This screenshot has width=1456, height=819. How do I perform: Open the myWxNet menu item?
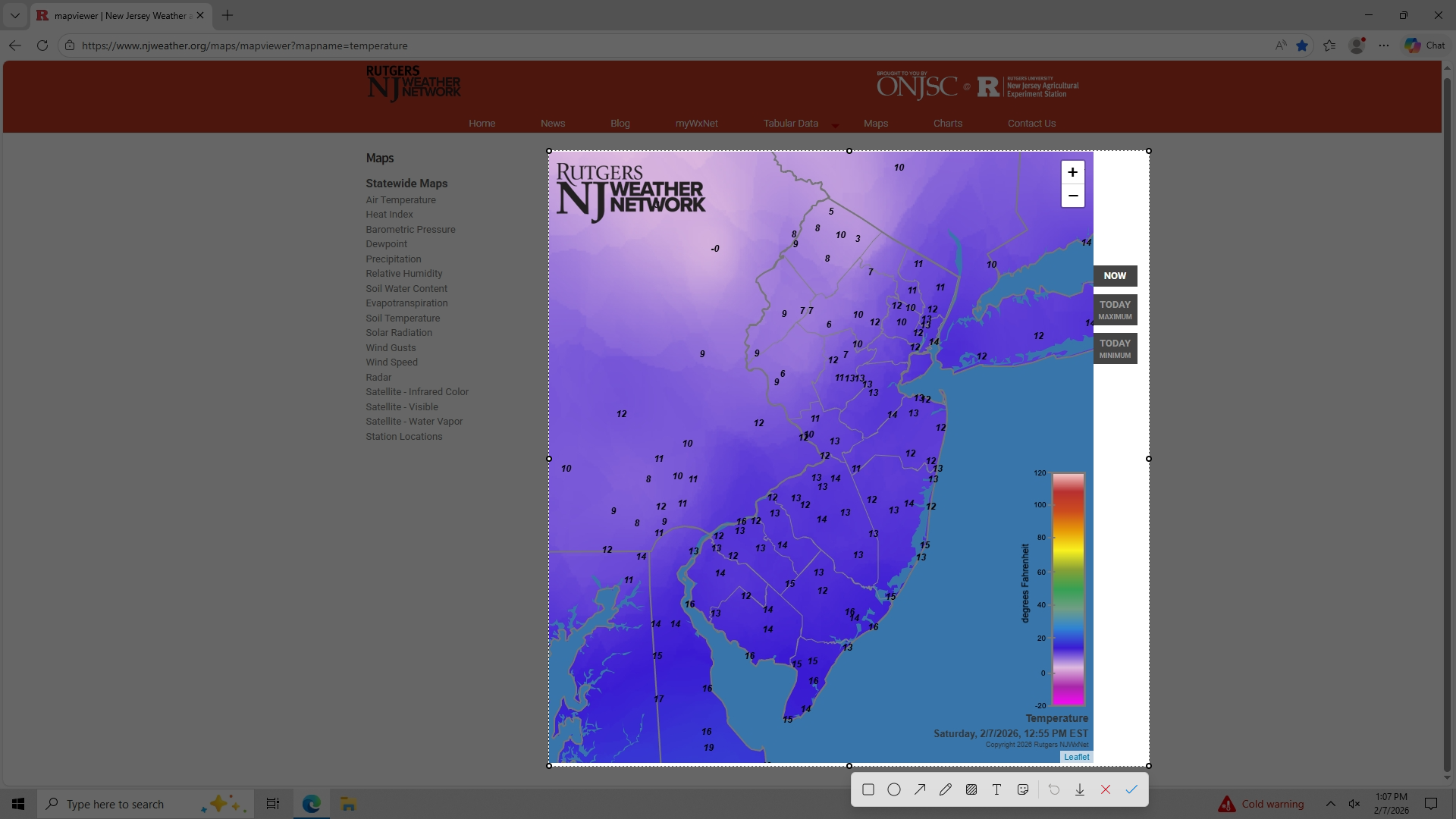tap(696, 123)
